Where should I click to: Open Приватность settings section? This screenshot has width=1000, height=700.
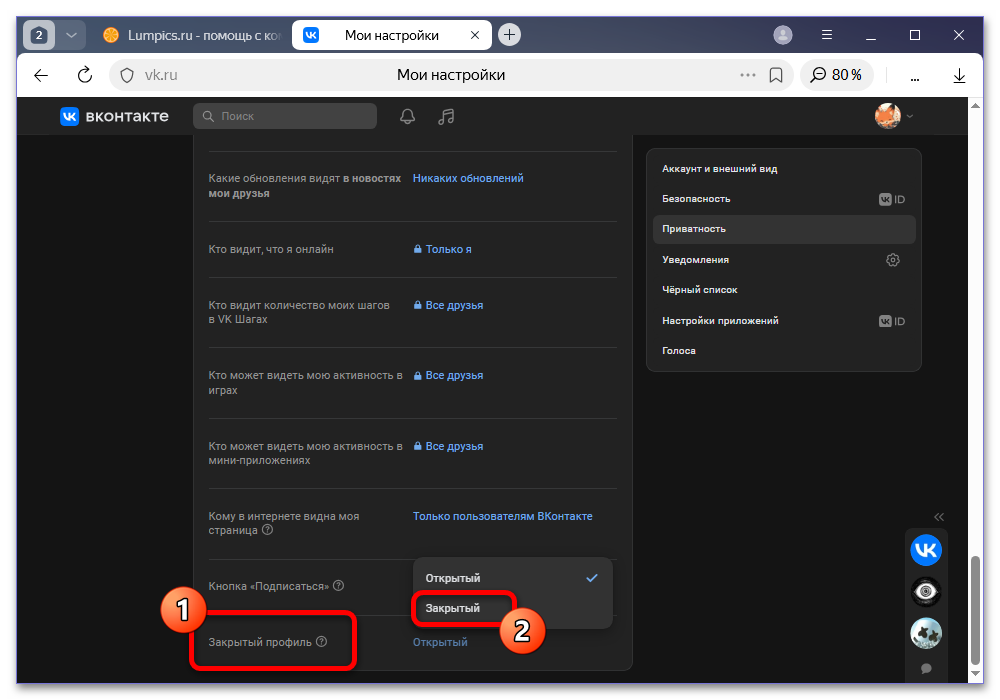coord(784,229)
